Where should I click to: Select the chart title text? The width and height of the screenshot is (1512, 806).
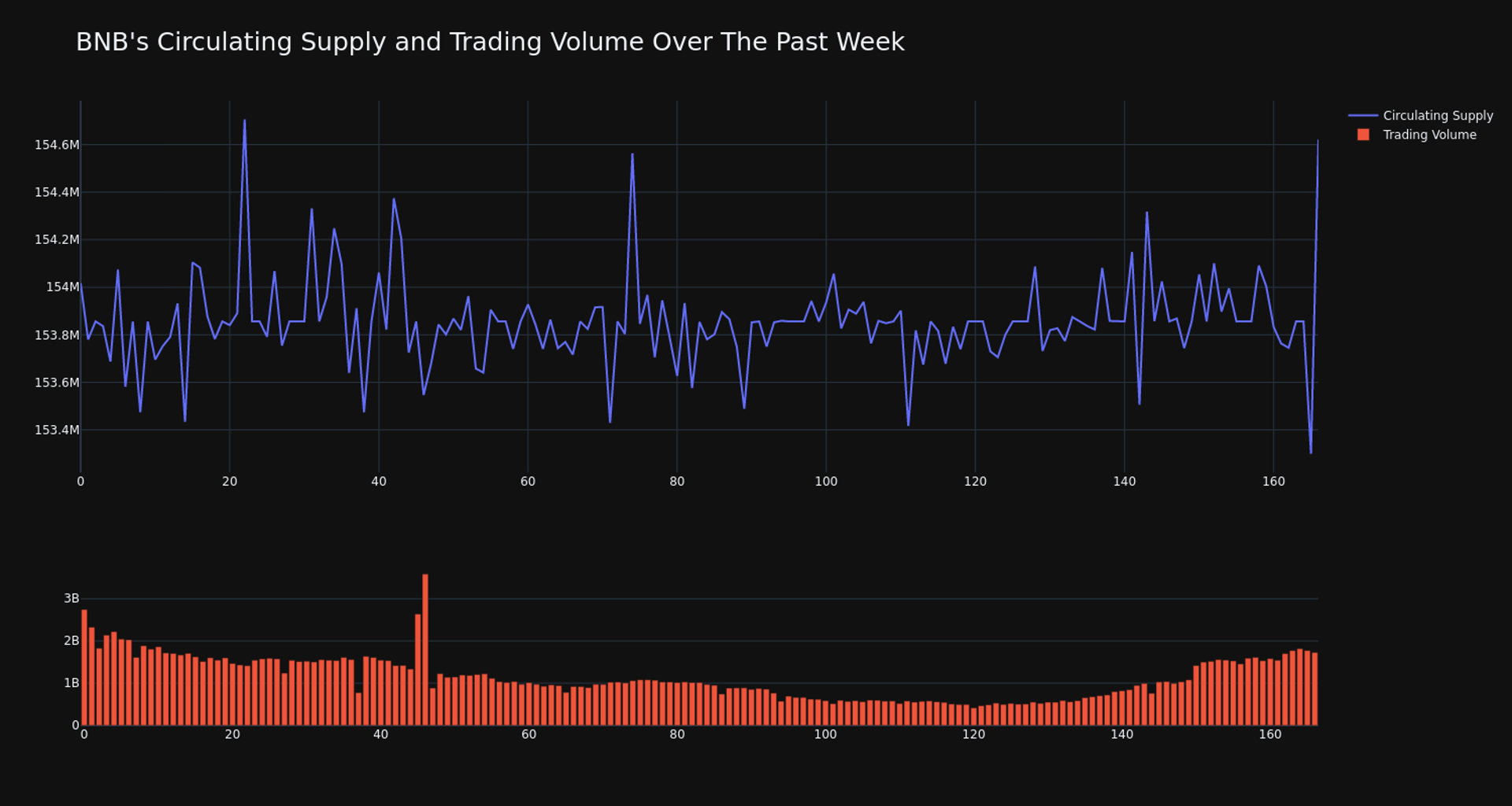click(490, 42)
